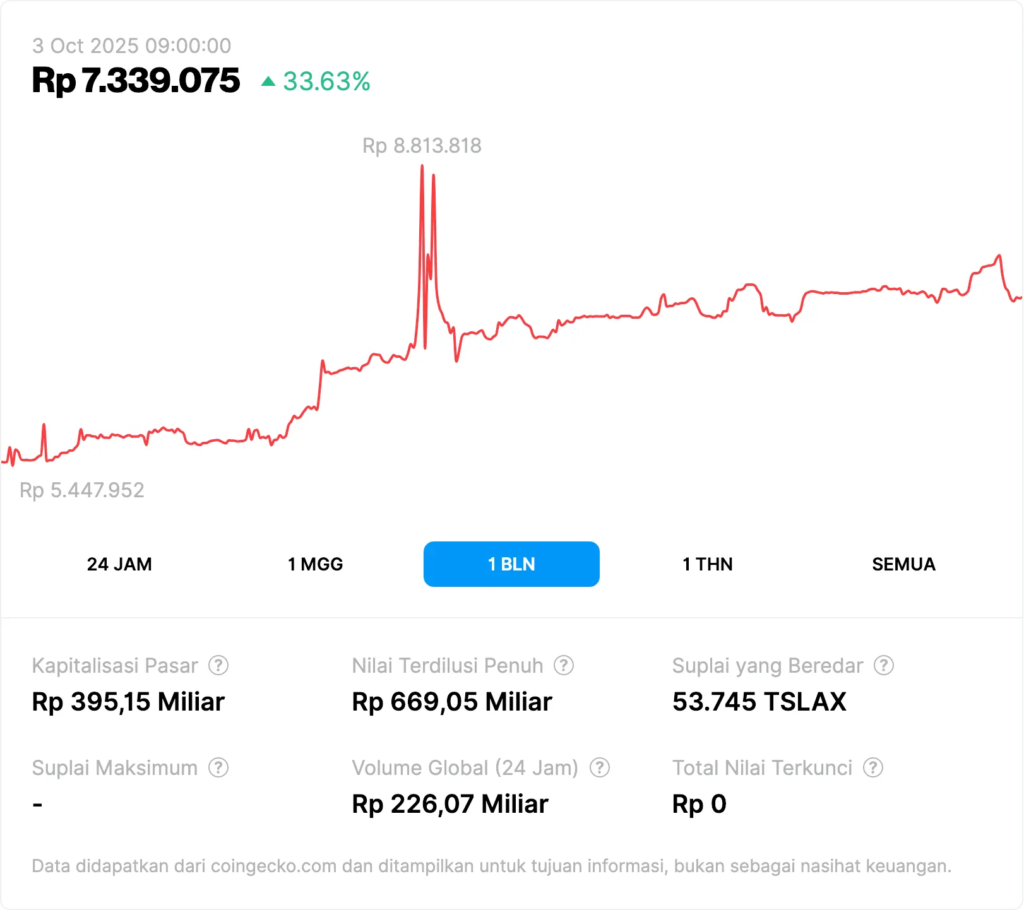Show SEMUA time price history
The image size is (1024, 910).
click(x=903, y=564)
